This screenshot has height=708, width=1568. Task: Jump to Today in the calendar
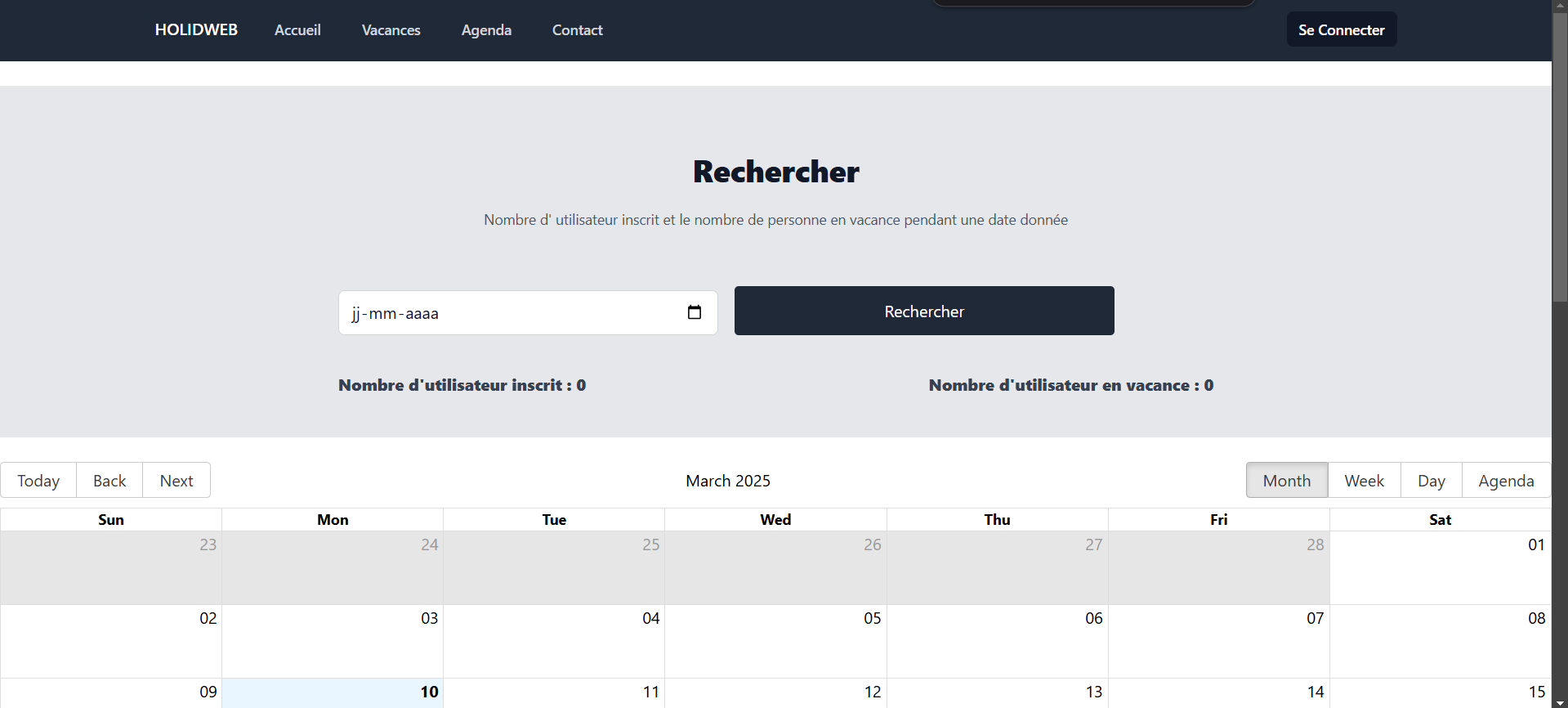tap(38, 481)
